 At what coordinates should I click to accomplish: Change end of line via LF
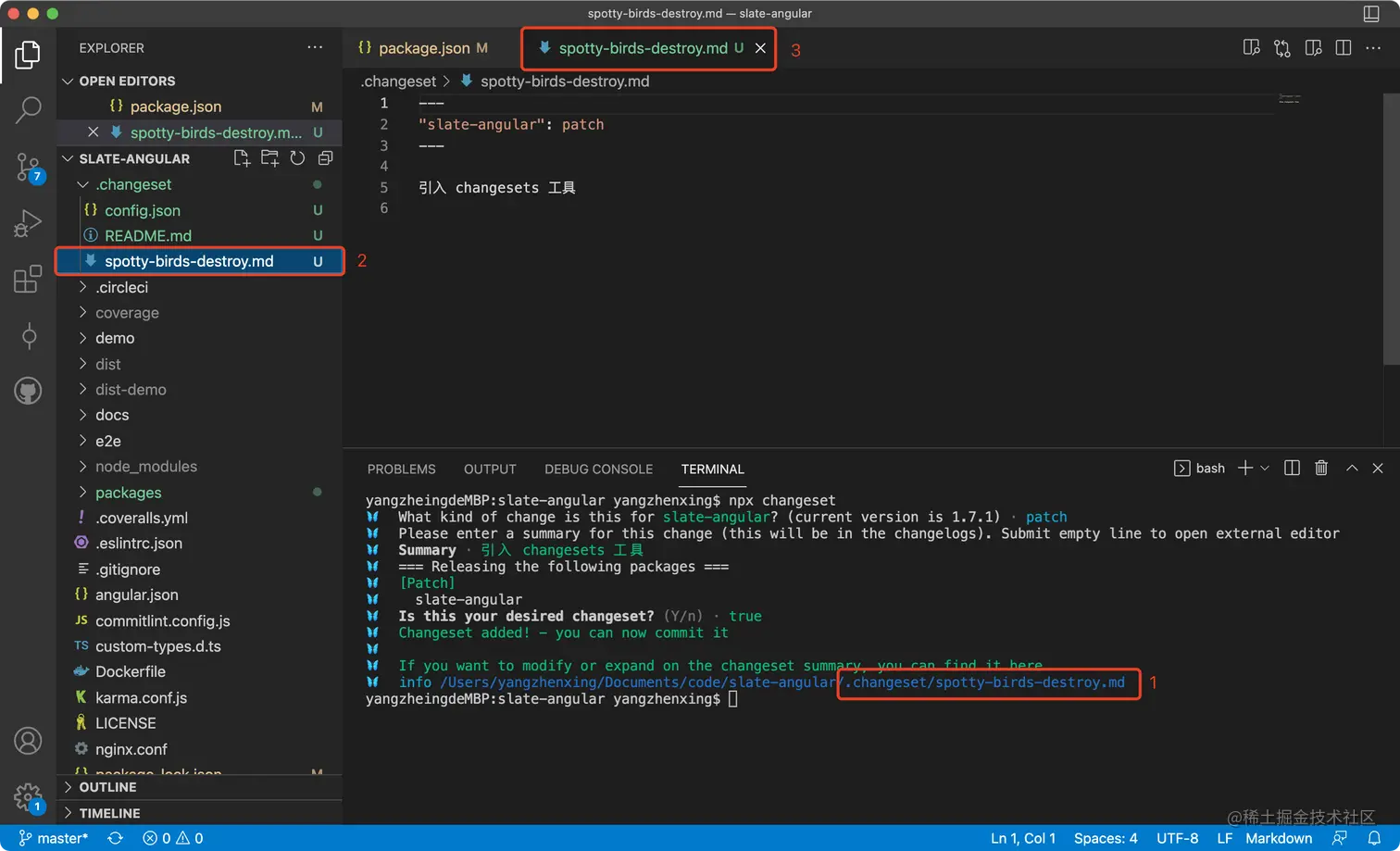click(1224, 838)
